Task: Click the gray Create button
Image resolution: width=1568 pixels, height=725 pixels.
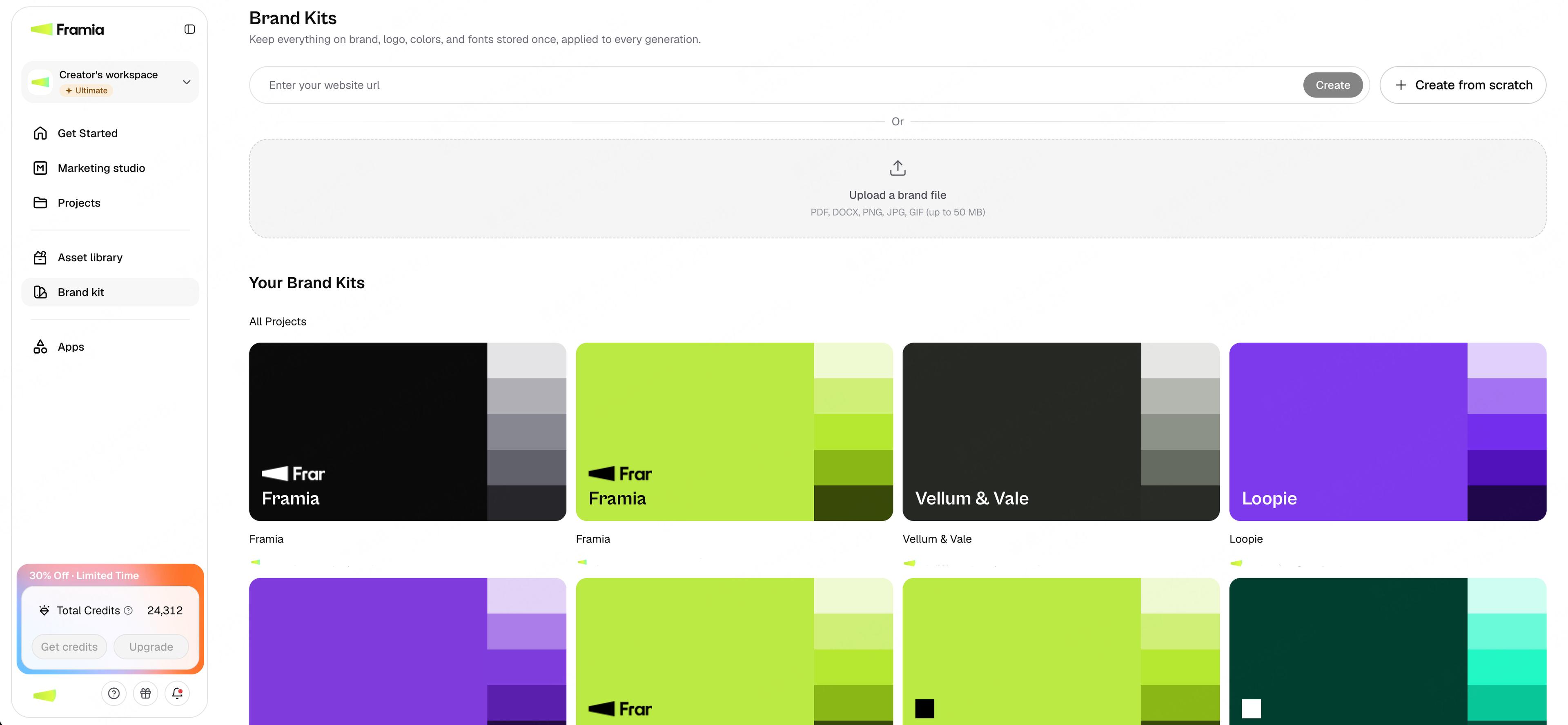Action: pos(1332,85)
